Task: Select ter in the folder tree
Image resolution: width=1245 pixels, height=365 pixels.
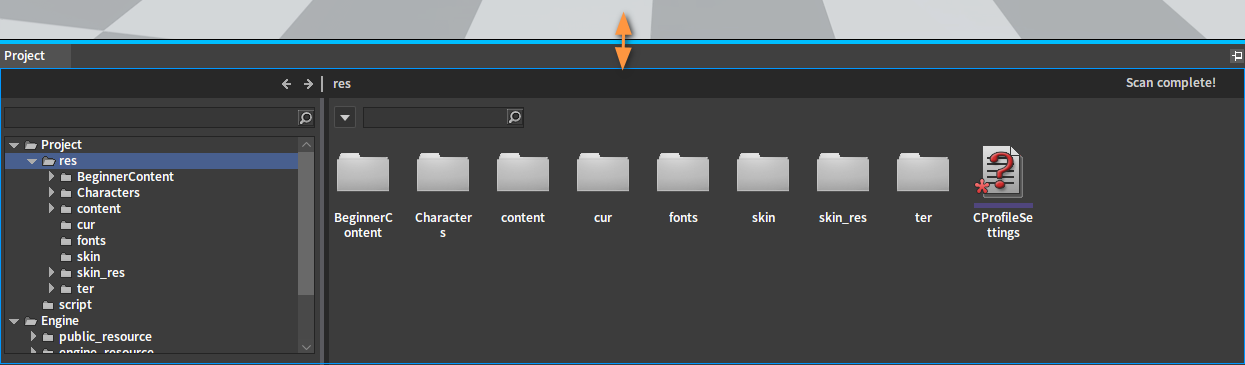Action: pyautogui.click(x=85, y=289)
